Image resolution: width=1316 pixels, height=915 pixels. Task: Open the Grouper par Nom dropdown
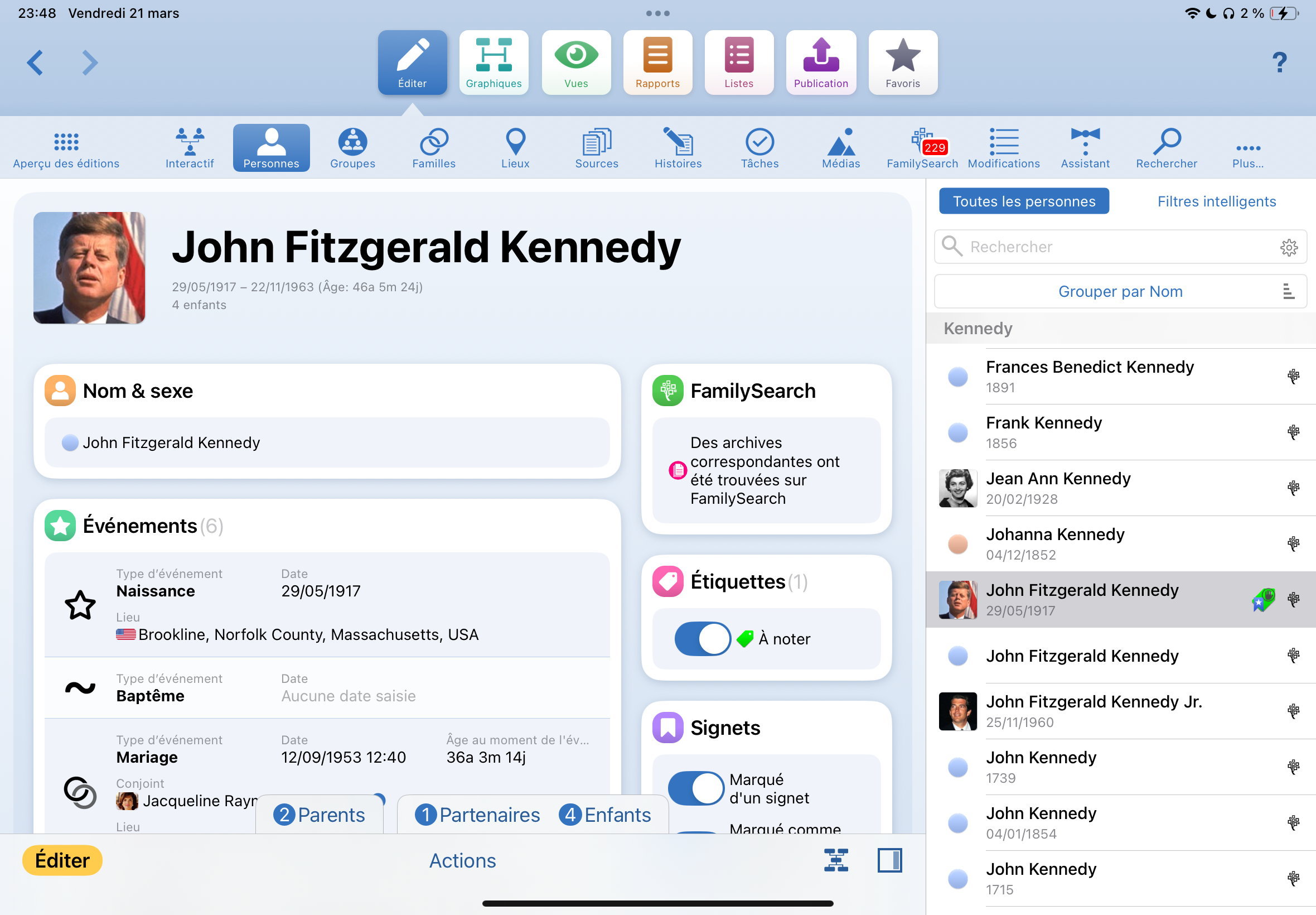click(x=1120, y=291)
